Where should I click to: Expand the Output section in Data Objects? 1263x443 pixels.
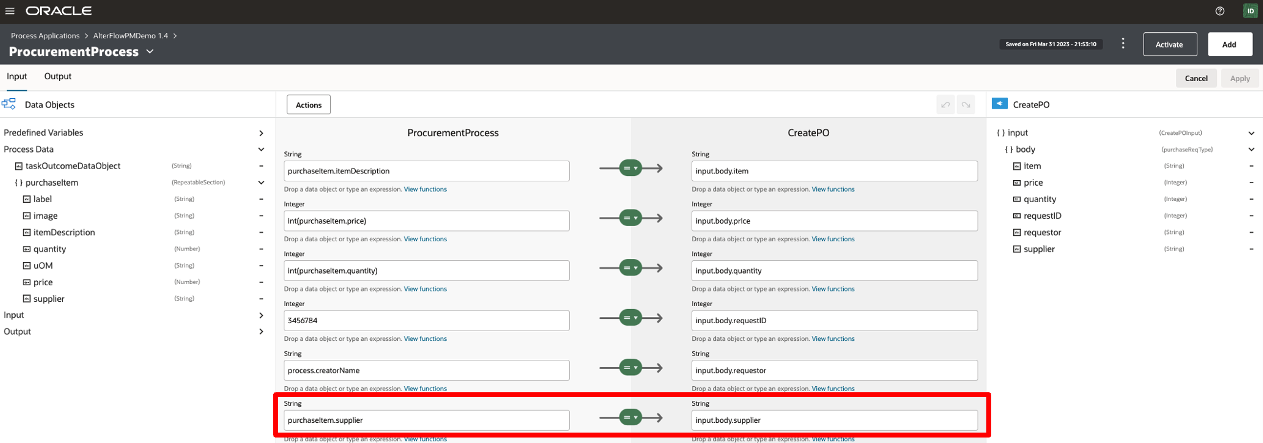(x=261, y=331)
